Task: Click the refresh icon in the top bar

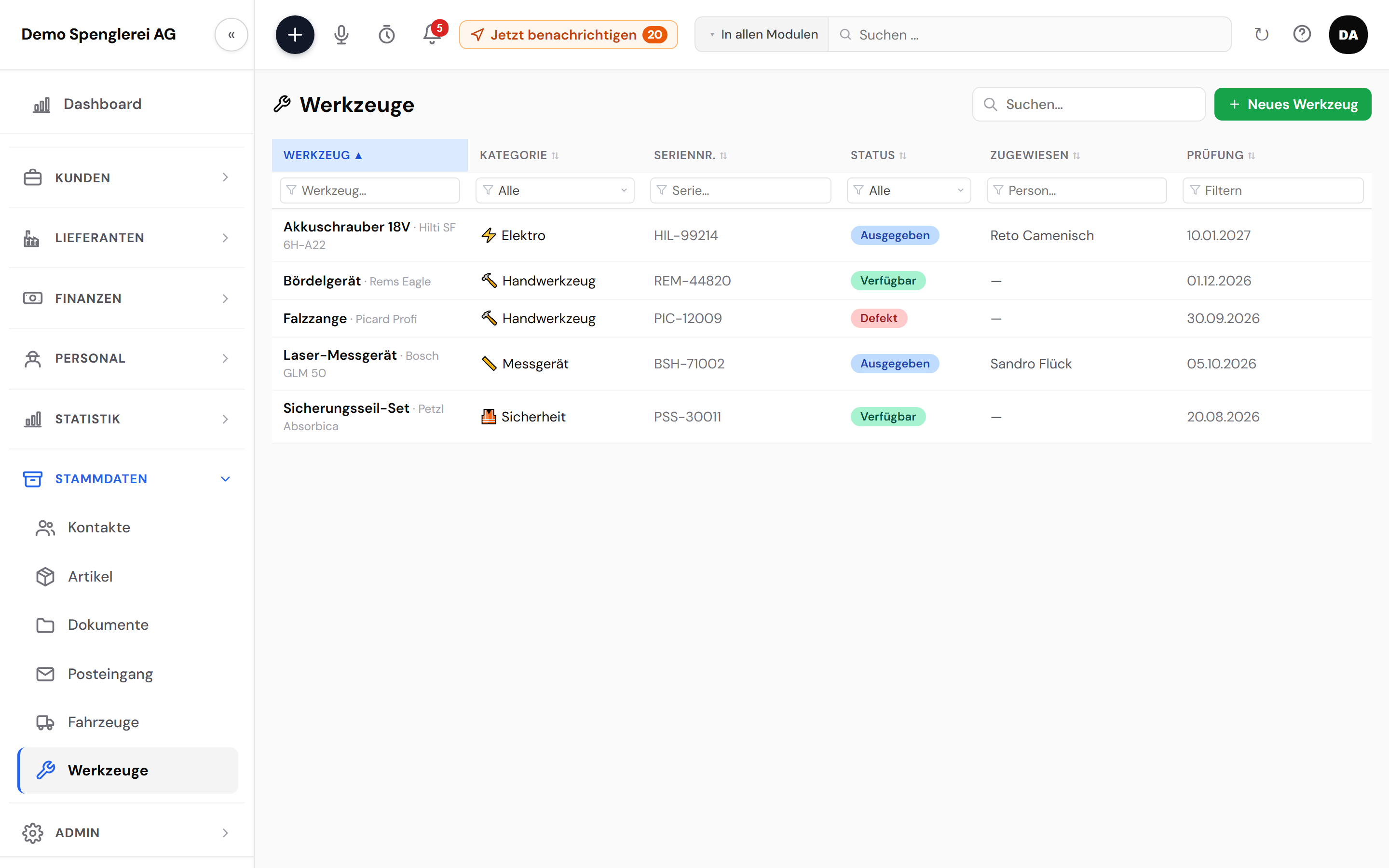Action: pyautogui.click(x=1262, y=34)
